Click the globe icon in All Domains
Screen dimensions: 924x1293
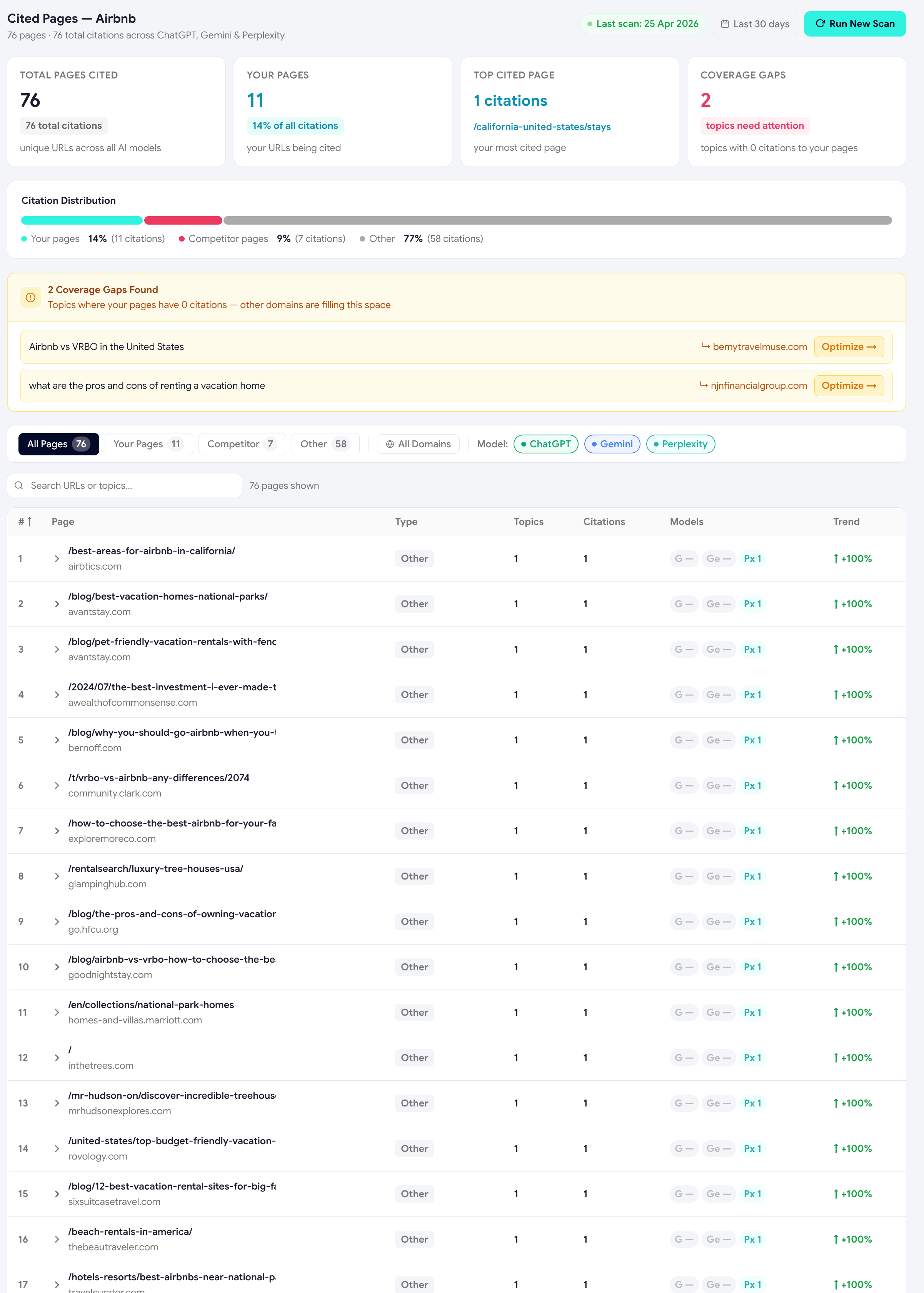click(390, 444)
